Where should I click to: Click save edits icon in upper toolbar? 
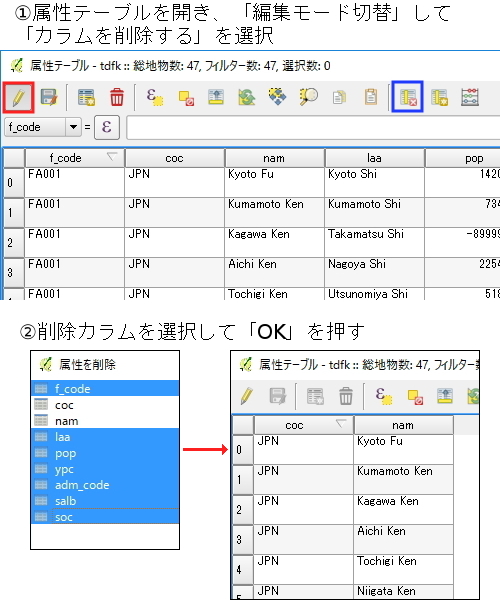[x=49, y=98]
